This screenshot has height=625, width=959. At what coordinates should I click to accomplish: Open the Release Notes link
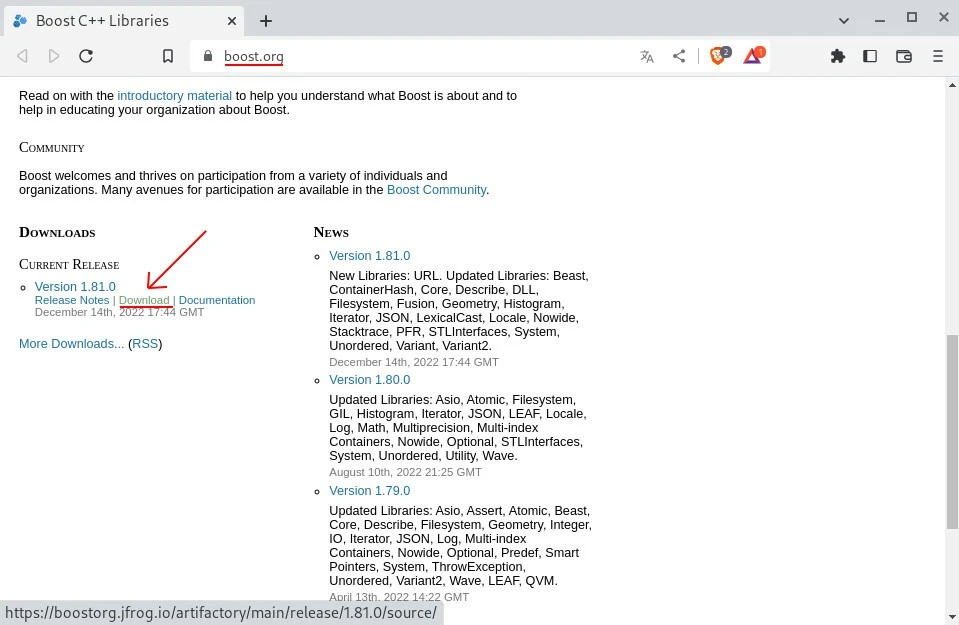click(72, 300)
